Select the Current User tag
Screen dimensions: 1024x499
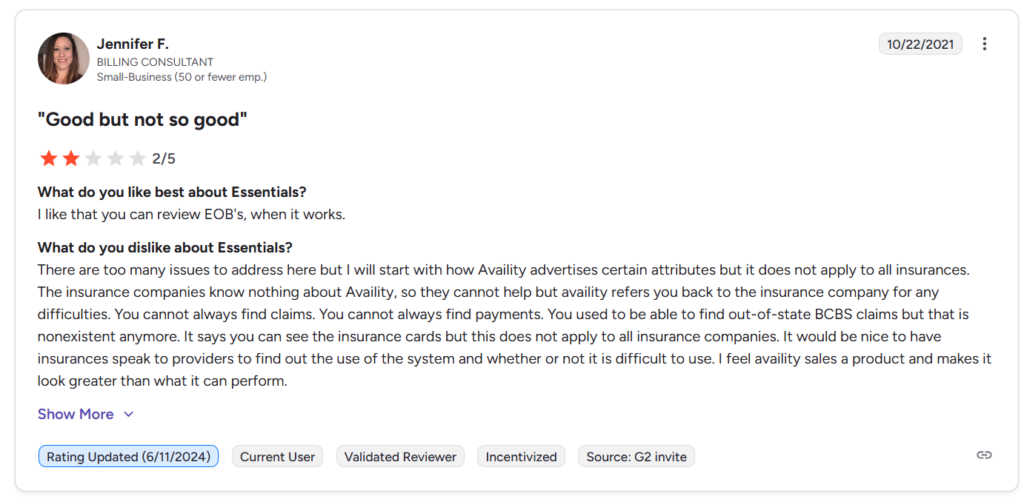click(278, 457)
